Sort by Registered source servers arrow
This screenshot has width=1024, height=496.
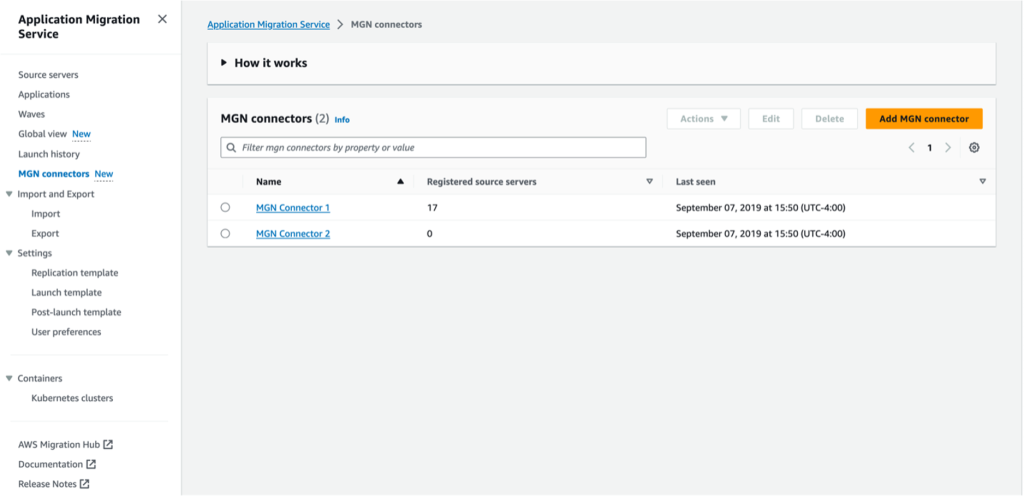tap(649, 182)
